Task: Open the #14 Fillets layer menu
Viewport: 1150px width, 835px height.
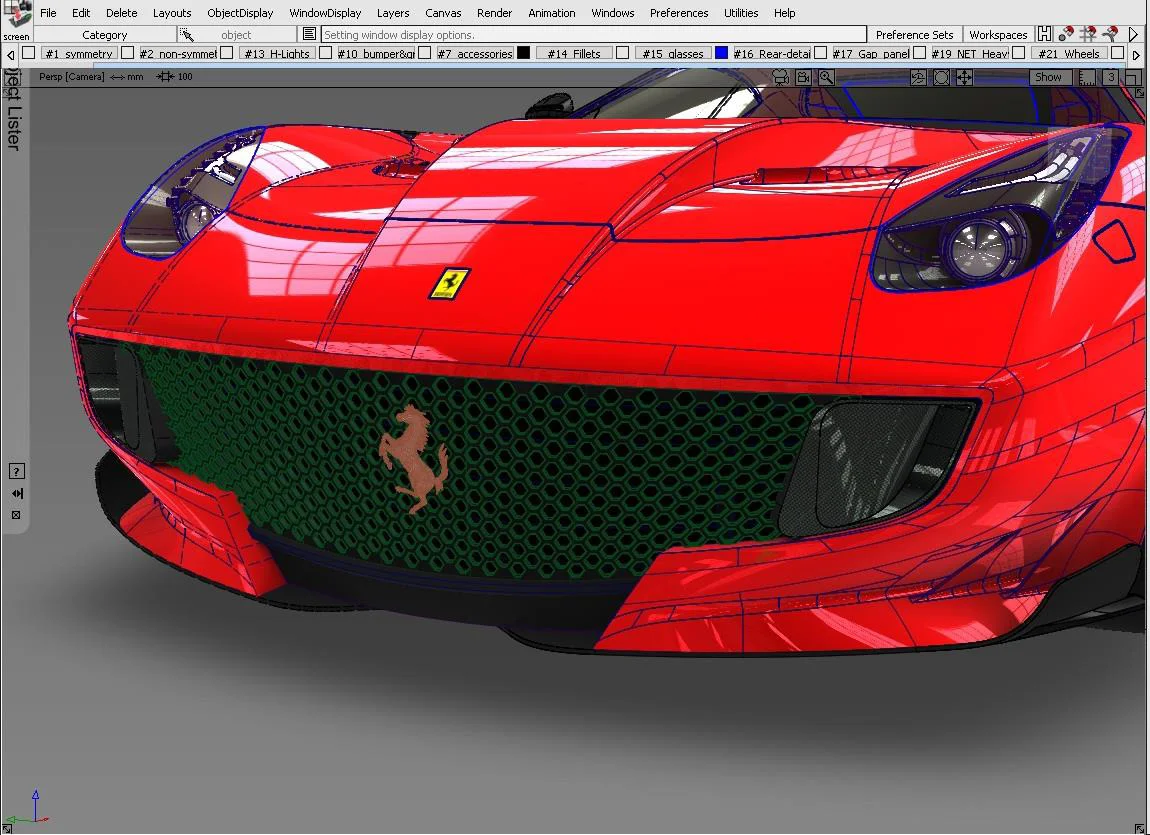Action: pos(574,54)
